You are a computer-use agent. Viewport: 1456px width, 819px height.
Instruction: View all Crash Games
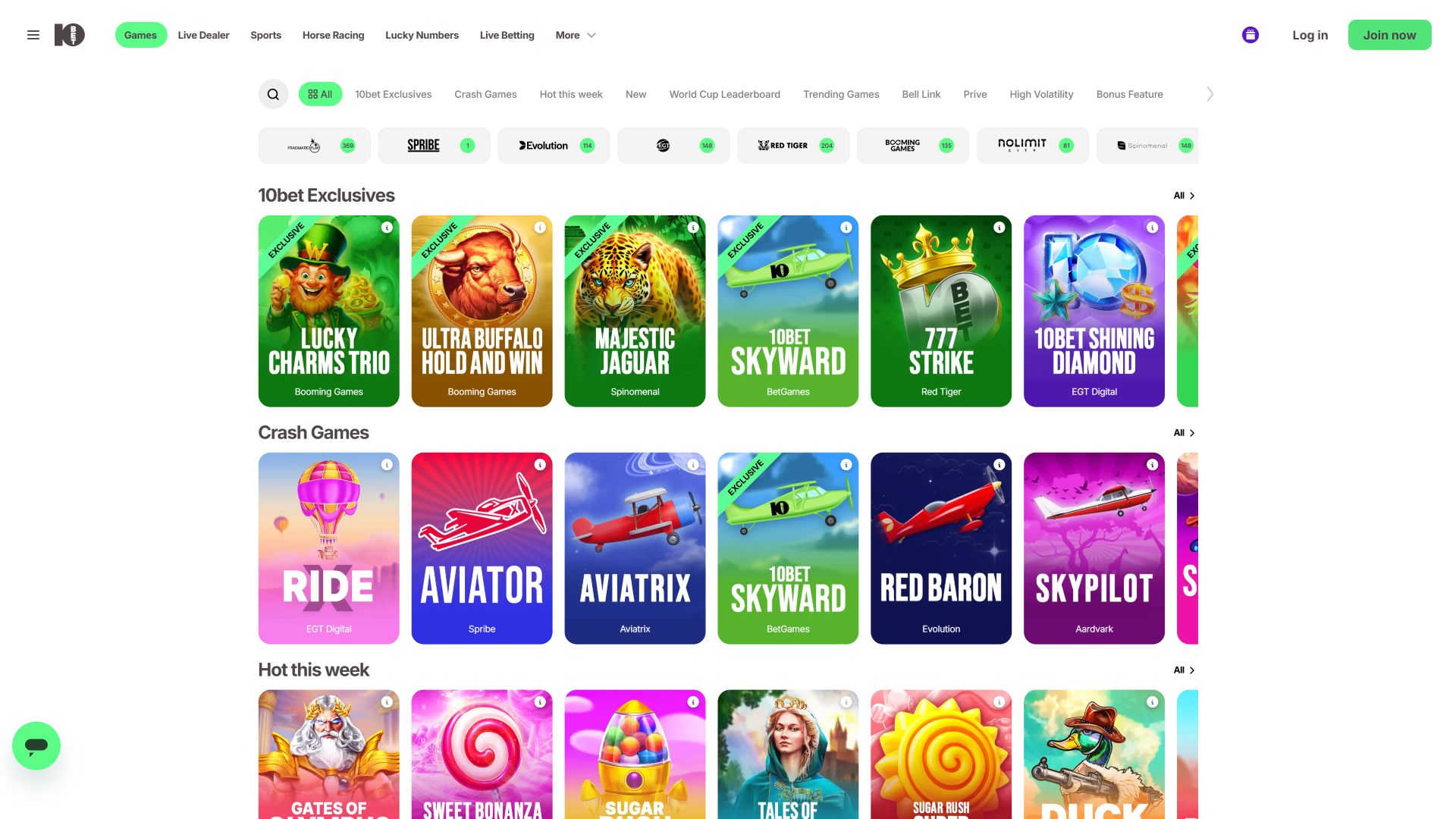[1184, 433]
